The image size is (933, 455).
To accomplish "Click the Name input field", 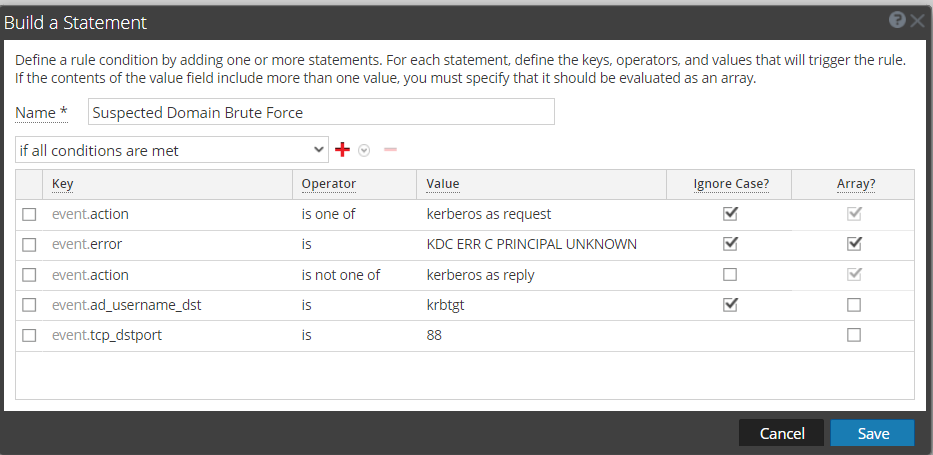I will tap(320, 113).
